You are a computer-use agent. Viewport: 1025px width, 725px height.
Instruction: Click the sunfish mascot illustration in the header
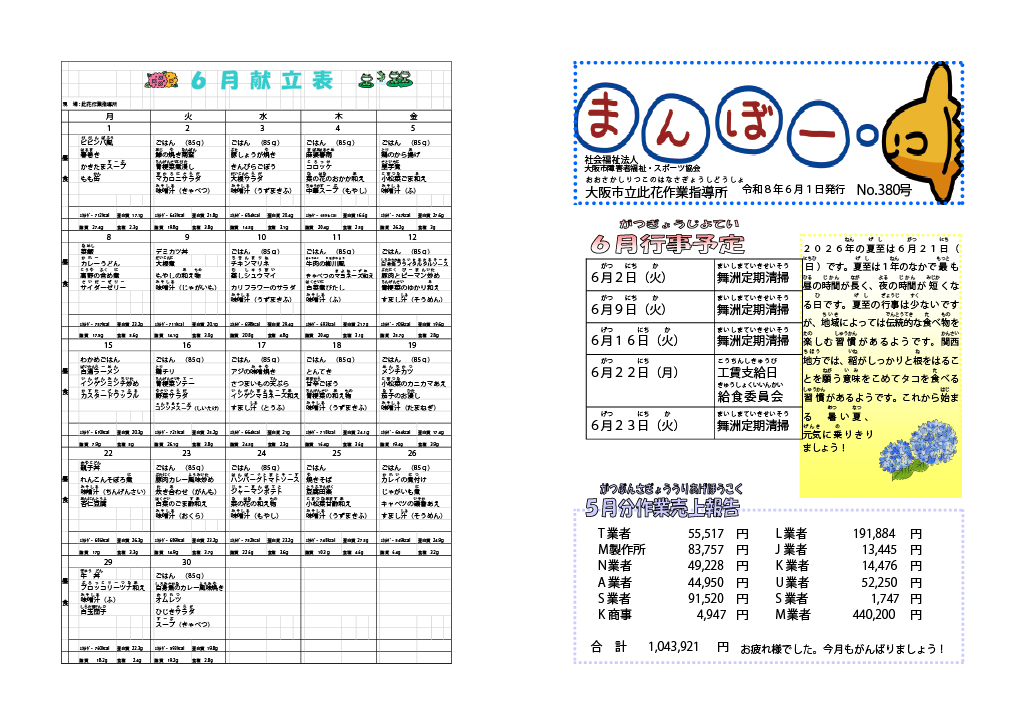[x=923, y=133]
